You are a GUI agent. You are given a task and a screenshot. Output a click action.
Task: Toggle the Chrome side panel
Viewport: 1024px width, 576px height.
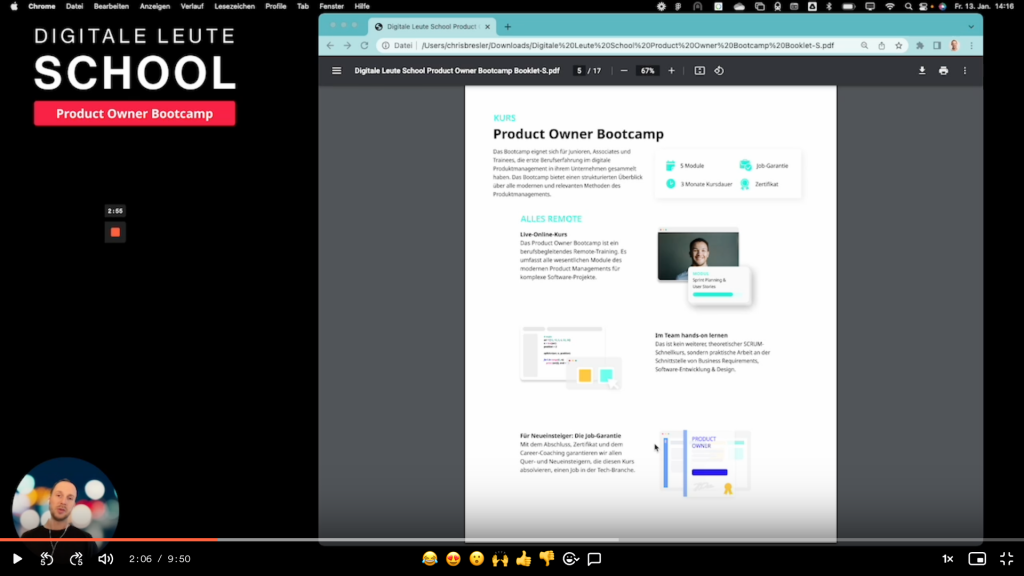tap(937, 46)
